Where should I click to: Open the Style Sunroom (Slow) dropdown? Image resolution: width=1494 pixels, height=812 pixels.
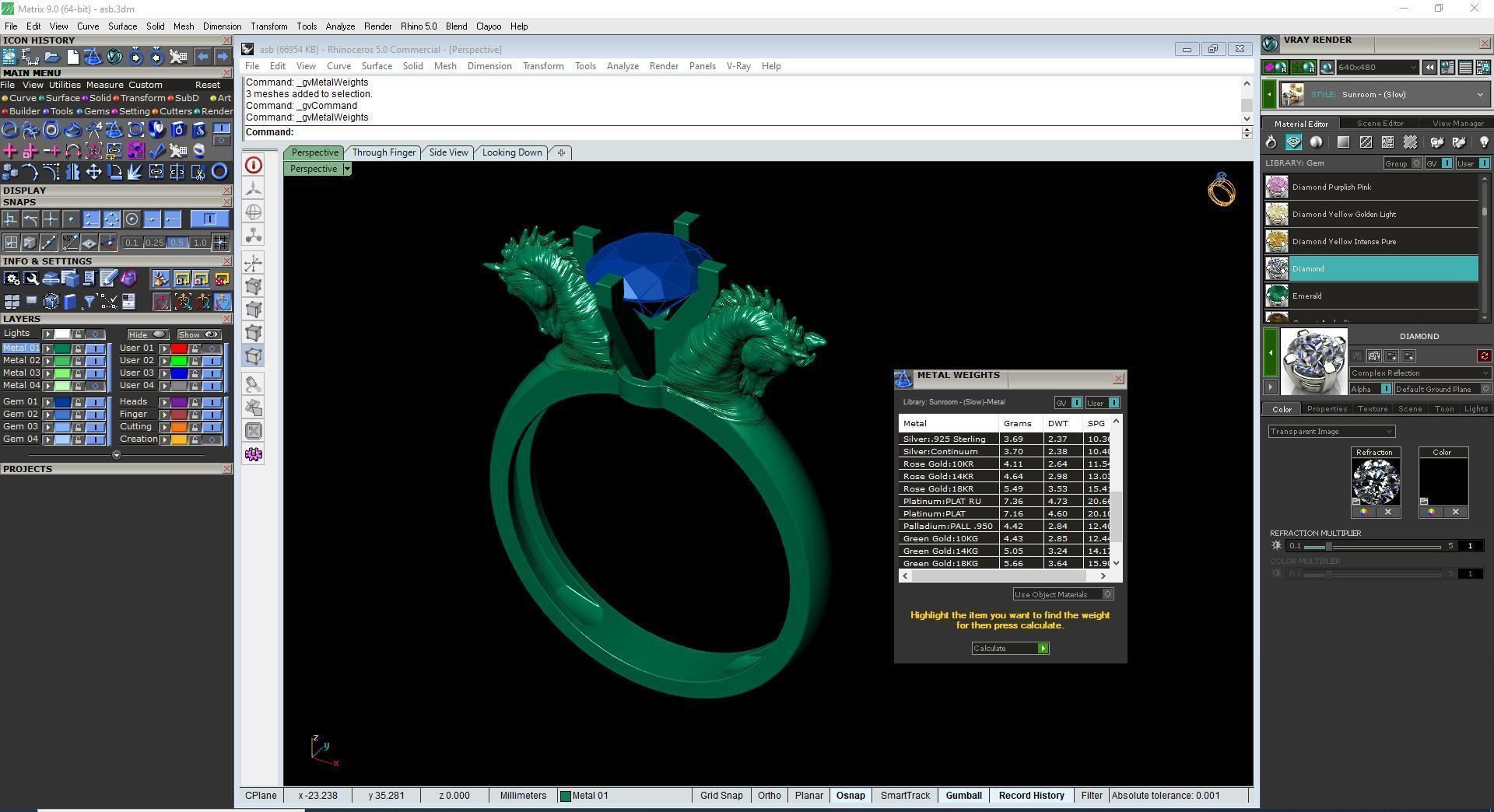1384,95
